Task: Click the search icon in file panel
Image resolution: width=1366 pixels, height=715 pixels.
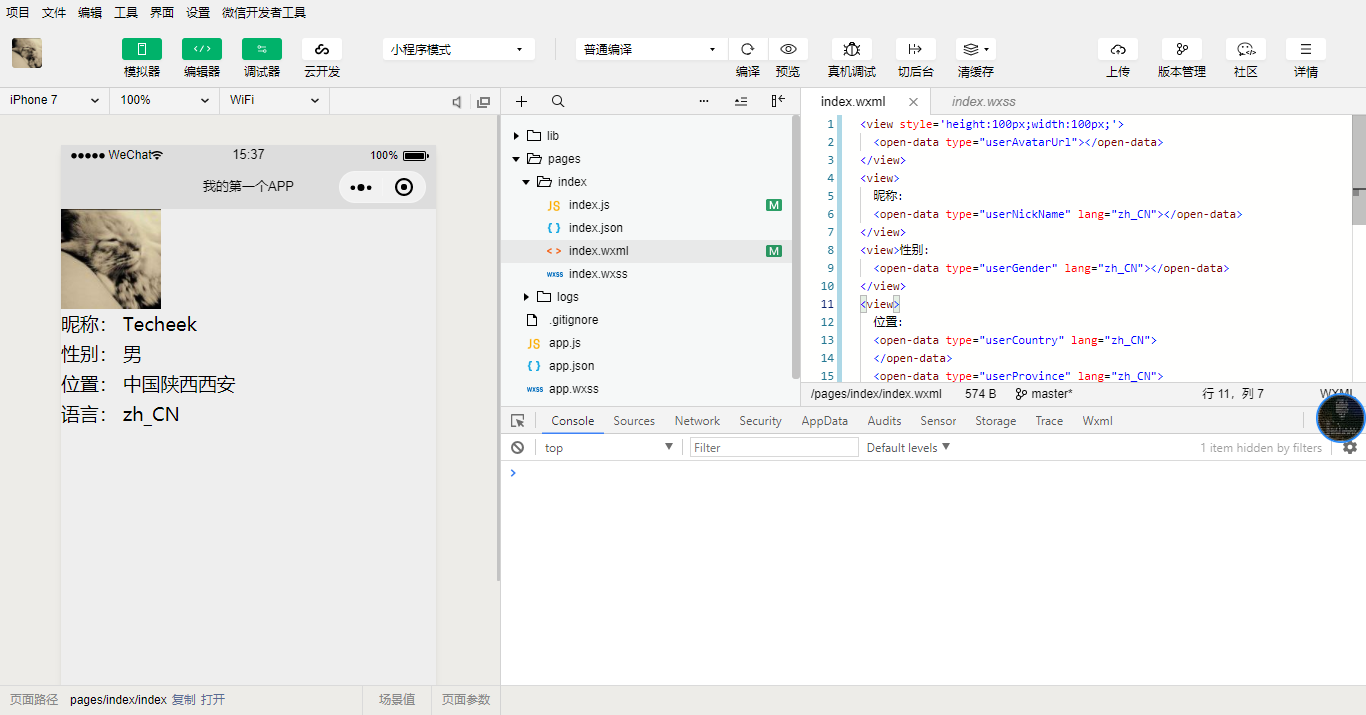Action: [558, 101]
